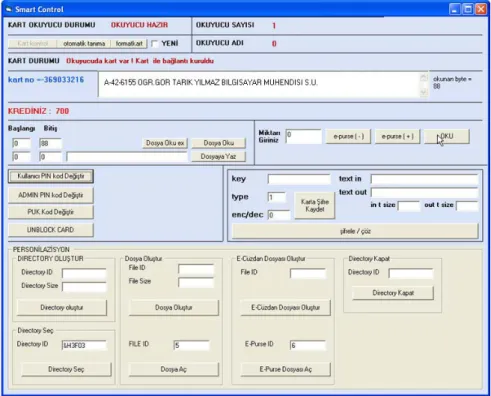Screen dimensions: 491x396
Task: Click the wide text field beside Dosyaya Yaz
Action: tap(127, 157)
